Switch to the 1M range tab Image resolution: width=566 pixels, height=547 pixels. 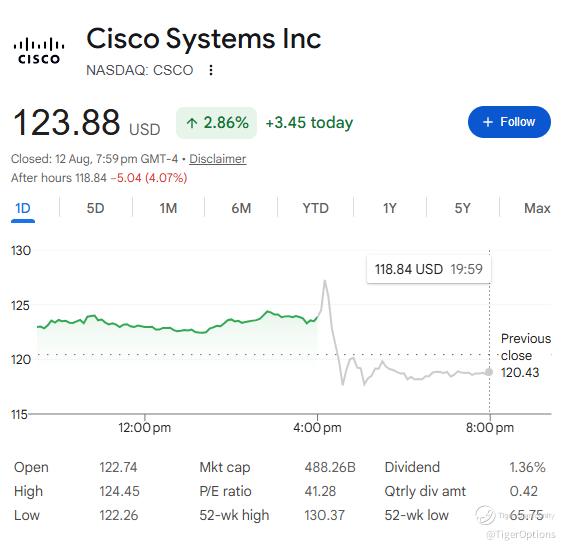[x=168, y=208]
